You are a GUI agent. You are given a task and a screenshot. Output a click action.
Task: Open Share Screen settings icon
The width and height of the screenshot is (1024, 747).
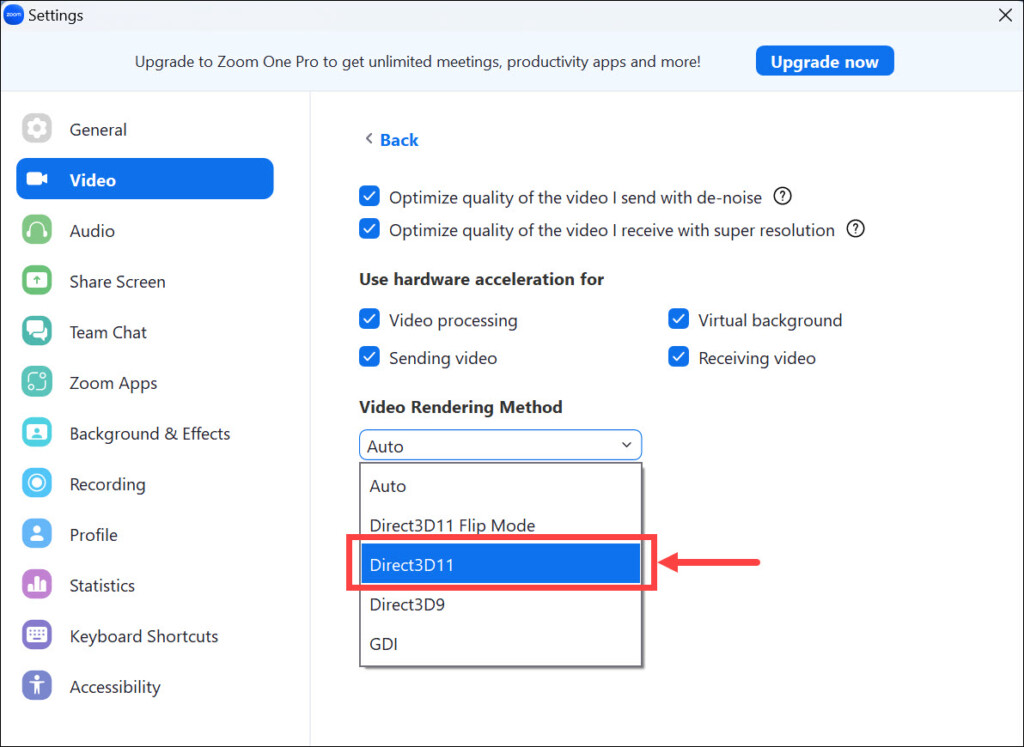pyautogui.click(x=37, y=282)
